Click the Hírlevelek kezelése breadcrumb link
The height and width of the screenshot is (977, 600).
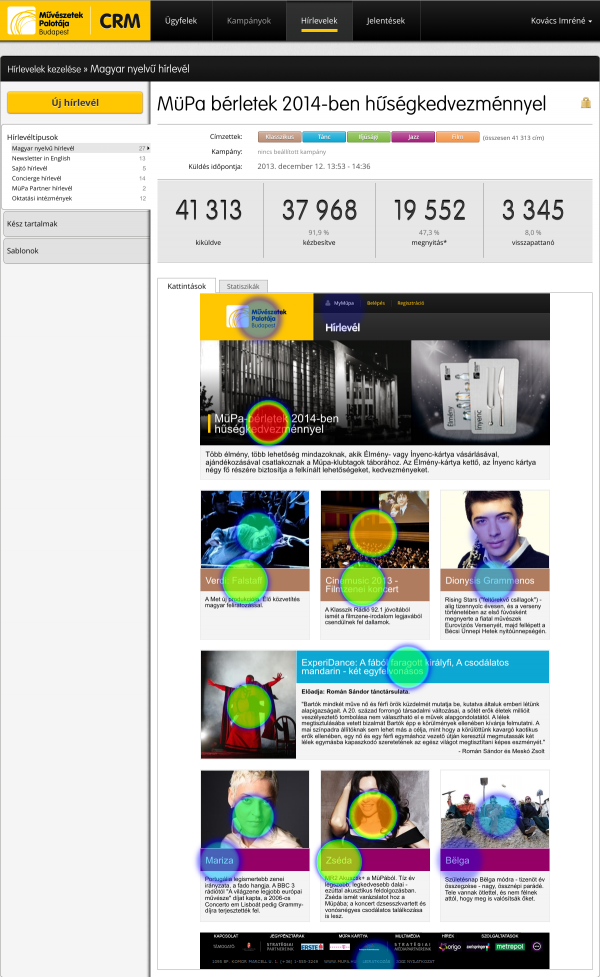[44, 69]
